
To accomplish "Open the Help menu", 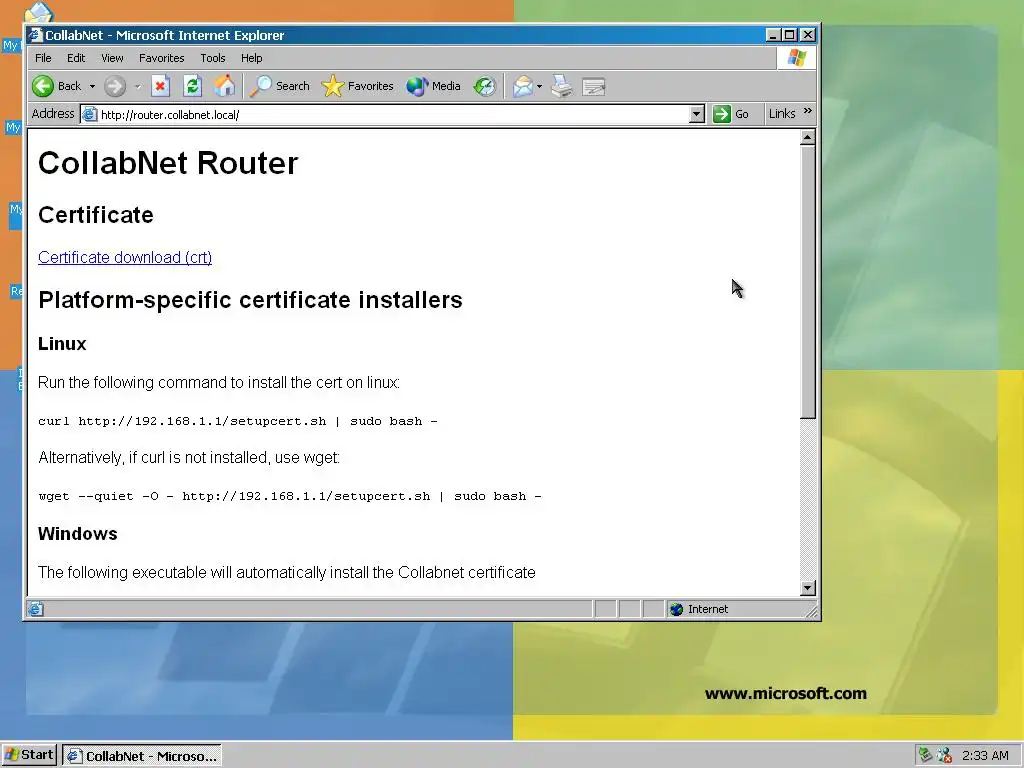I will 251,58.
